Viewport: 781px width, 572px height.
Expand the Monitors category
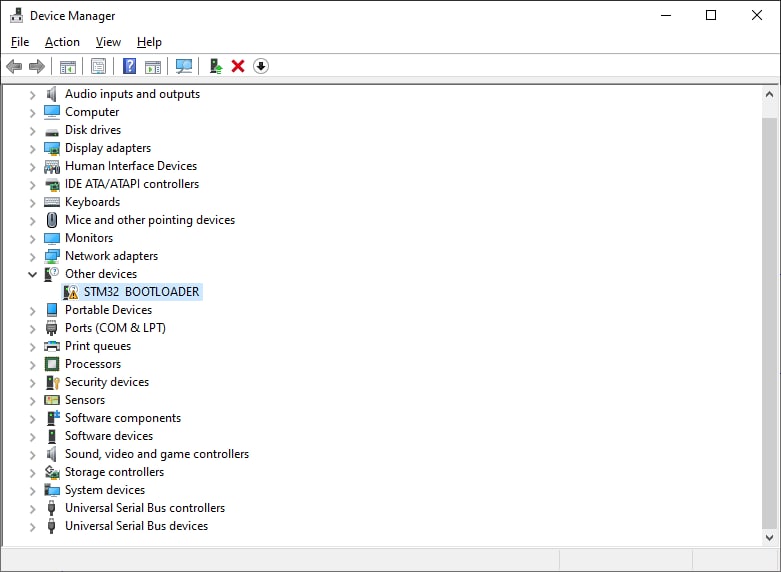32,239
